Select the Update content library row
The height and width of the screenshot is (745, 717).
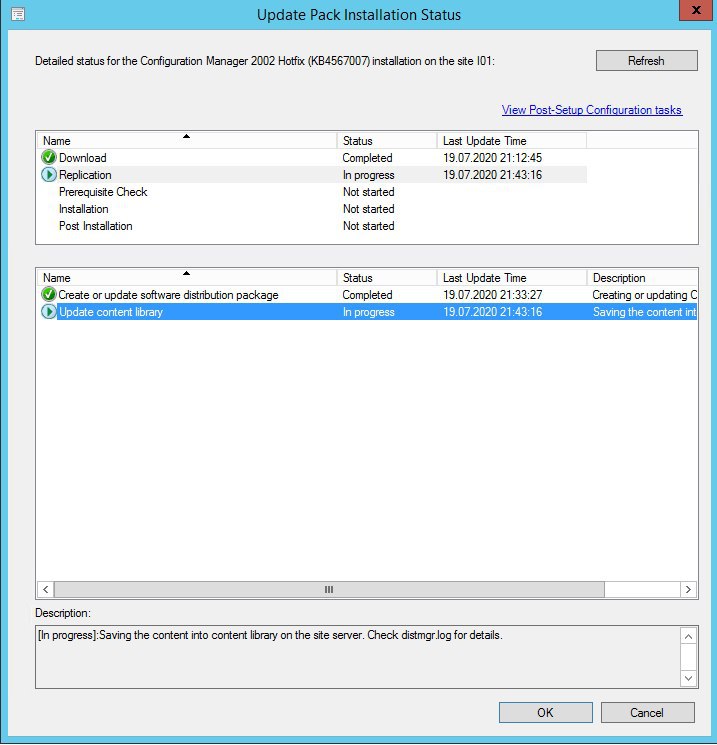tap(367, 312)
